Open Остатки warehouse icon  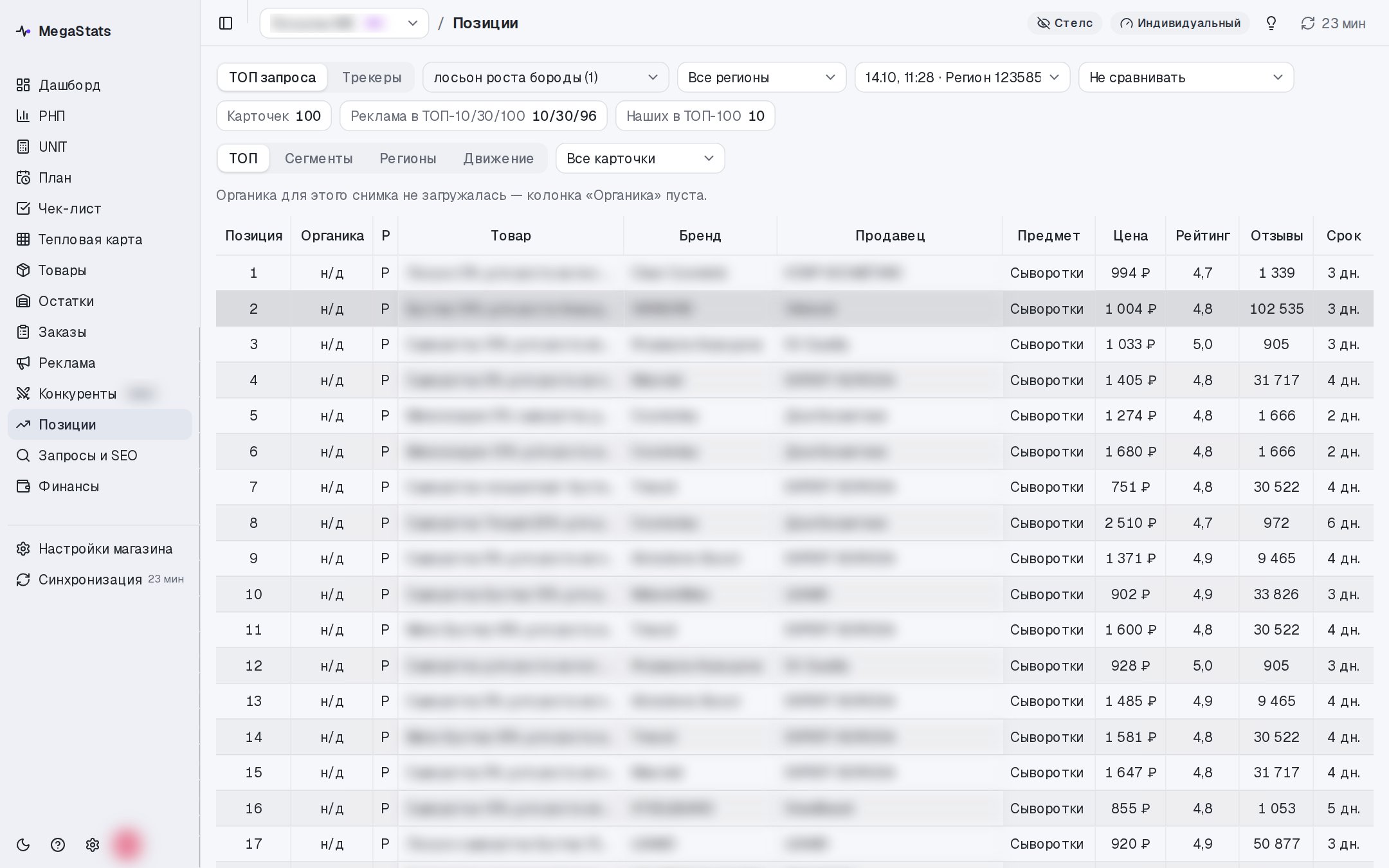point(23,301)
